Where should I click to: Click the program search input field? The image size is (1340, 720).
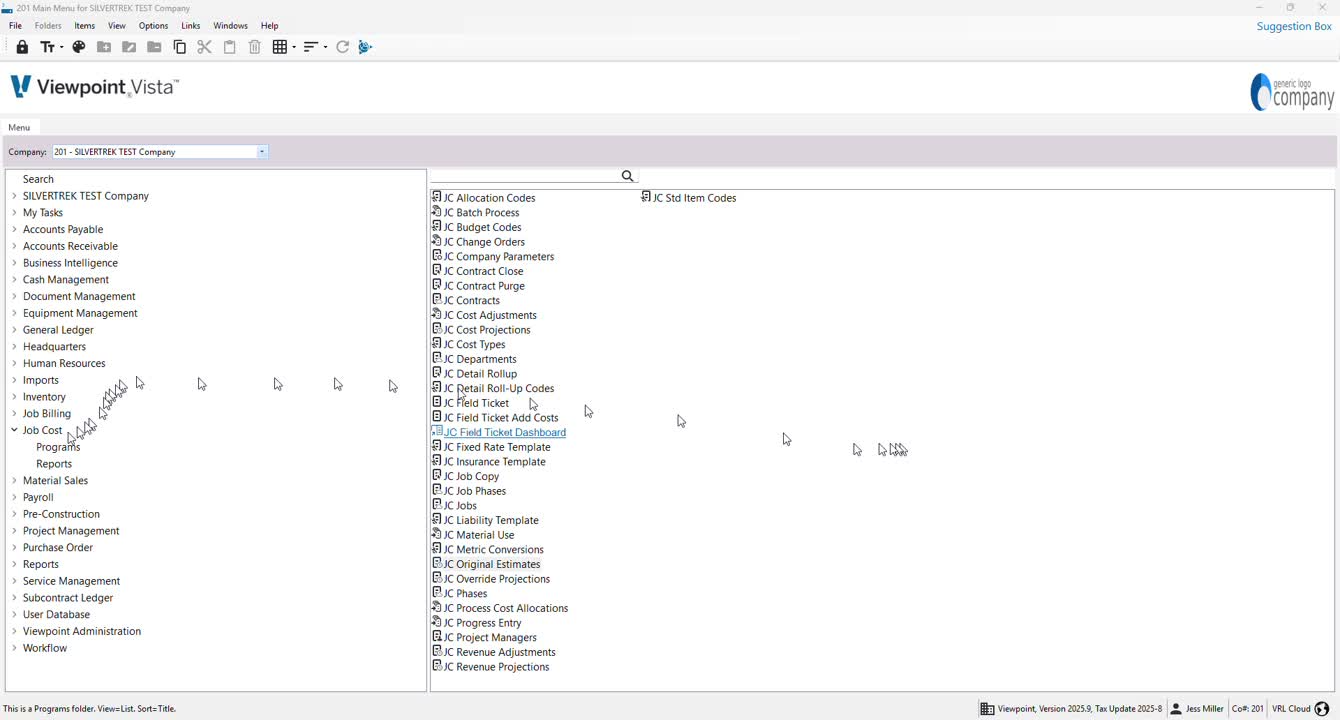(x=525, y=176)
